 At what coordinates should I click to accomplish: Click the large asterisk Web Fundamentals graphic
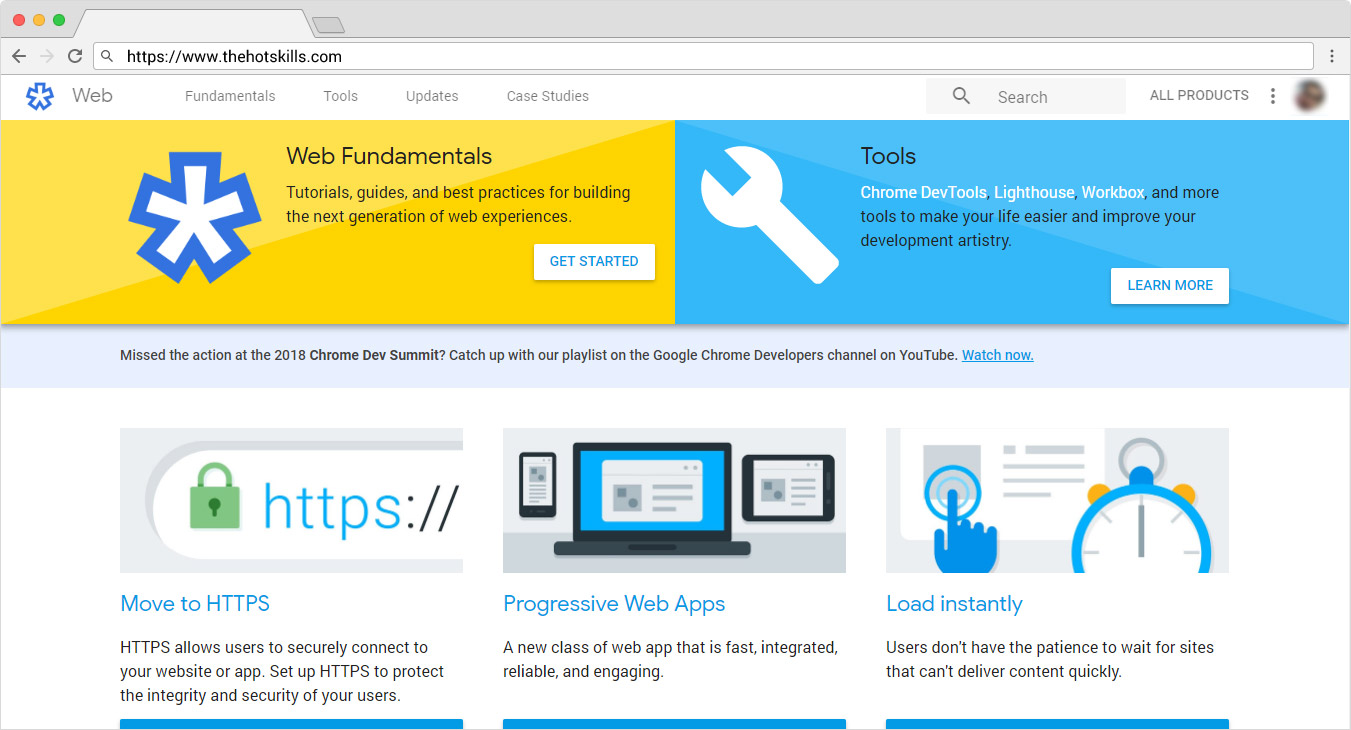pos(195,217)
